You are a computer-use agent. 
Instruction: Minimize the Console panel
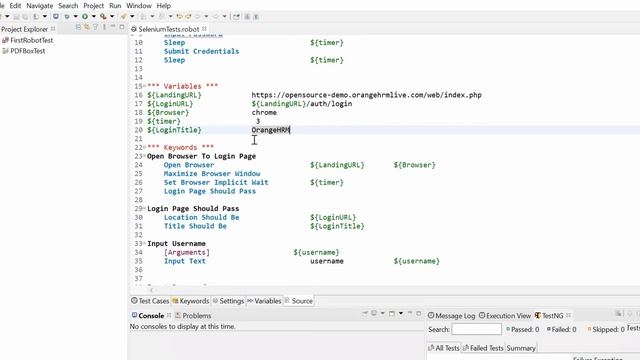click(410, 313)
